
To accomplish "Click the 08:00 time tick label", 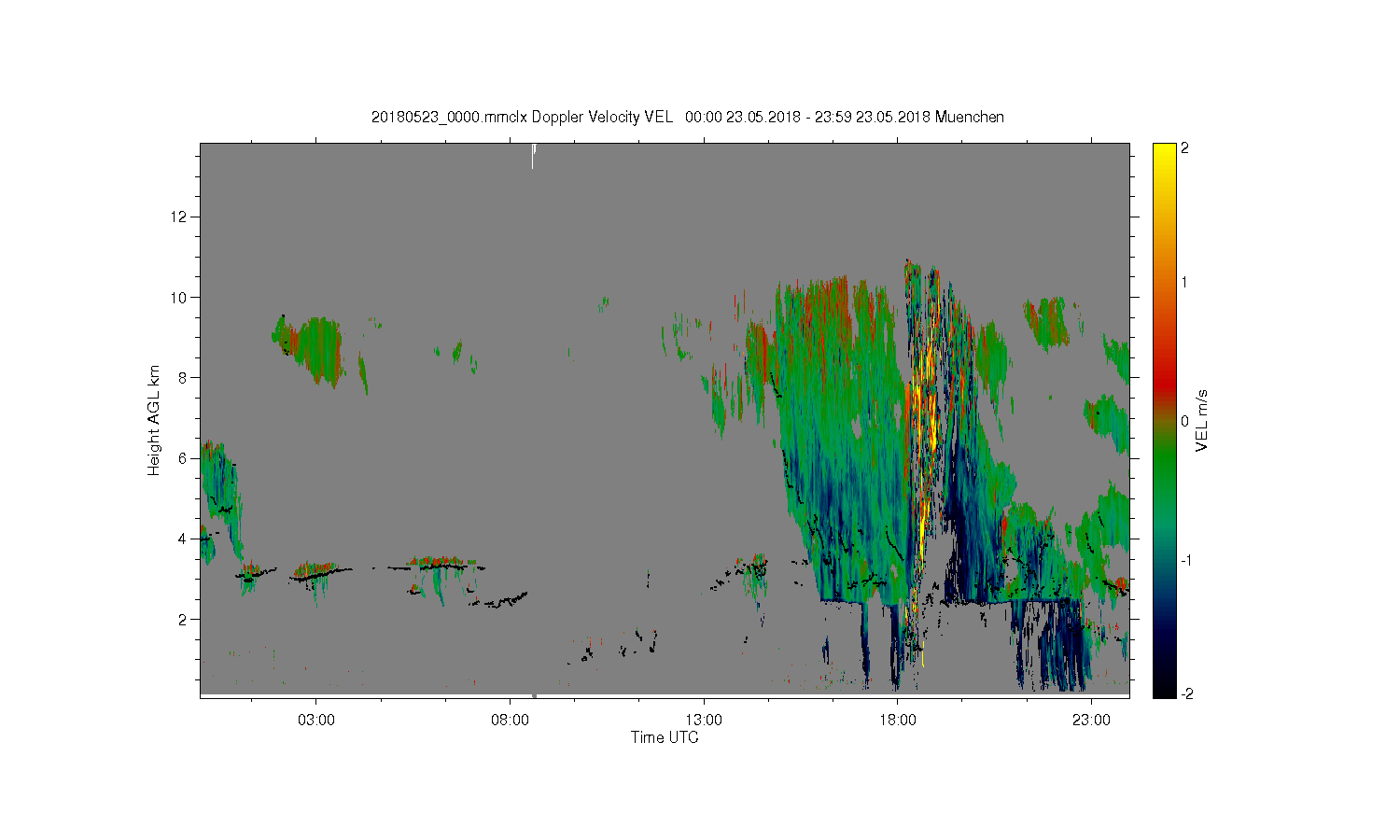I will point(510,721).
